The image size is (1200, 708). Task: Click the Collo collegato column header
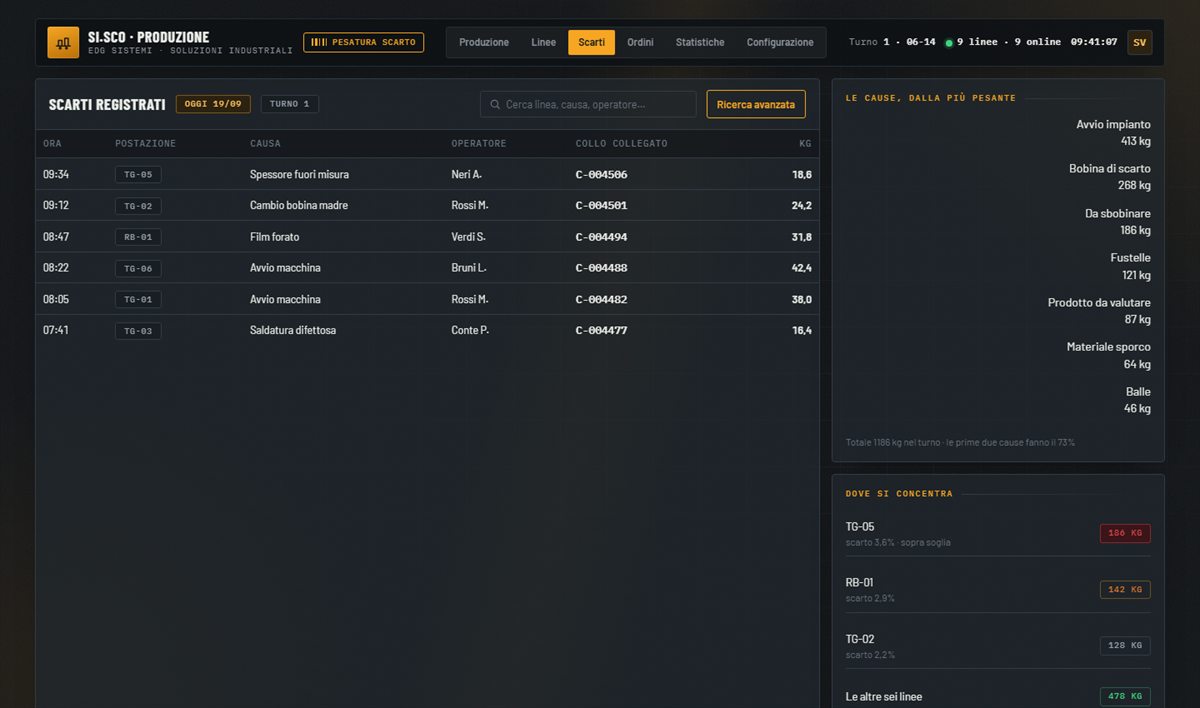click(x=621, y=143)
